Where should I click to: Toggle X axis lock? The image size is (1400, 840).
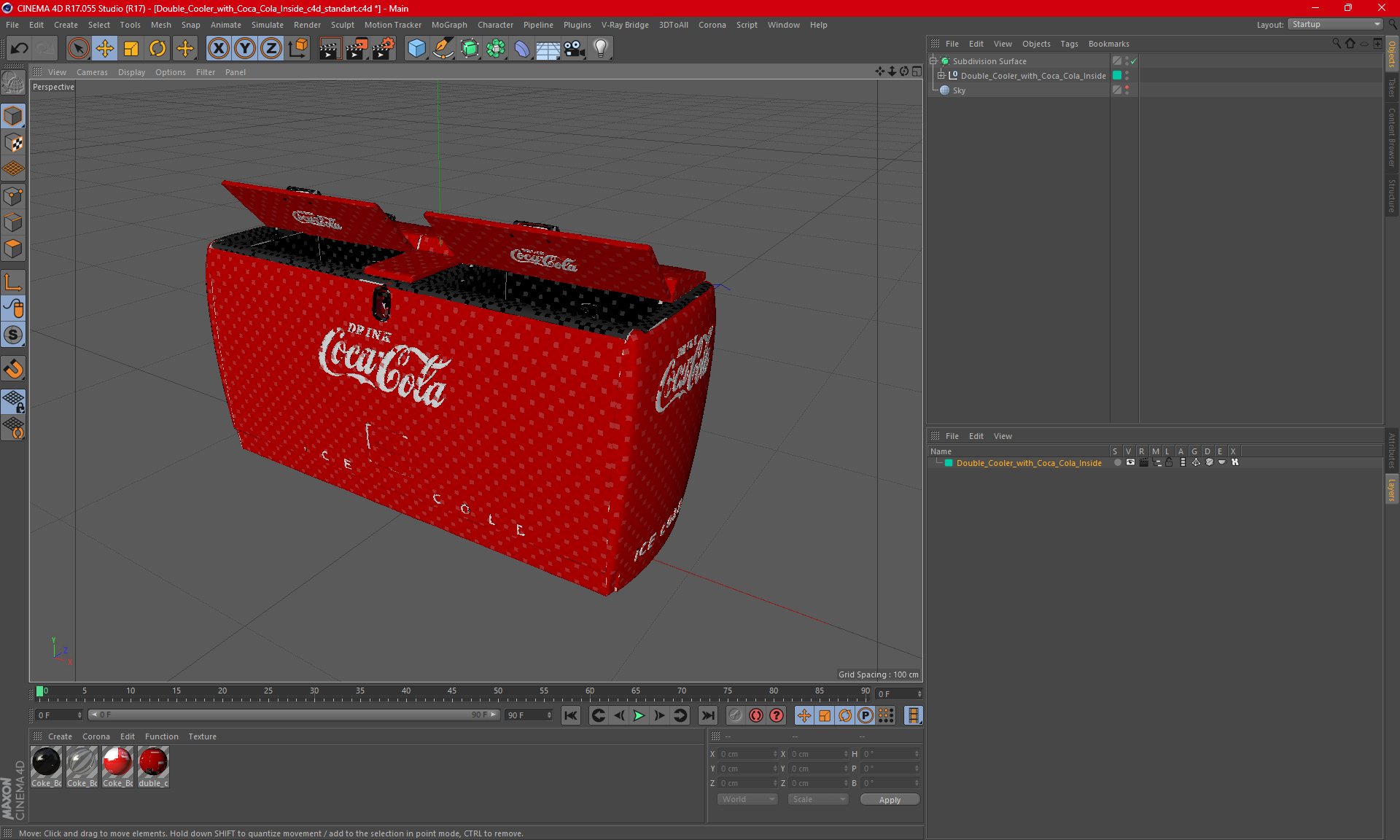point(218,49)
